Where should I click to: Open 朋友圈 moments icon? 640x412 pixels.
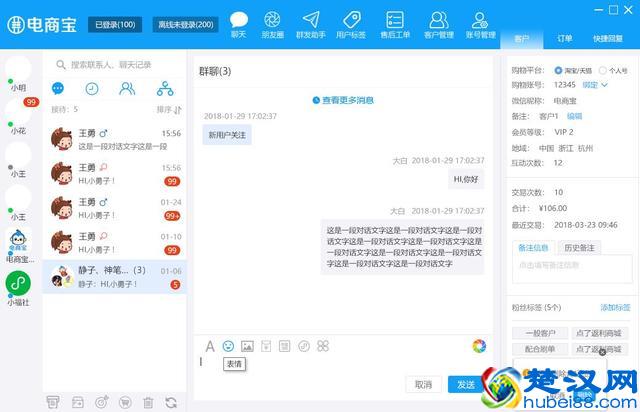click(272, 24)
